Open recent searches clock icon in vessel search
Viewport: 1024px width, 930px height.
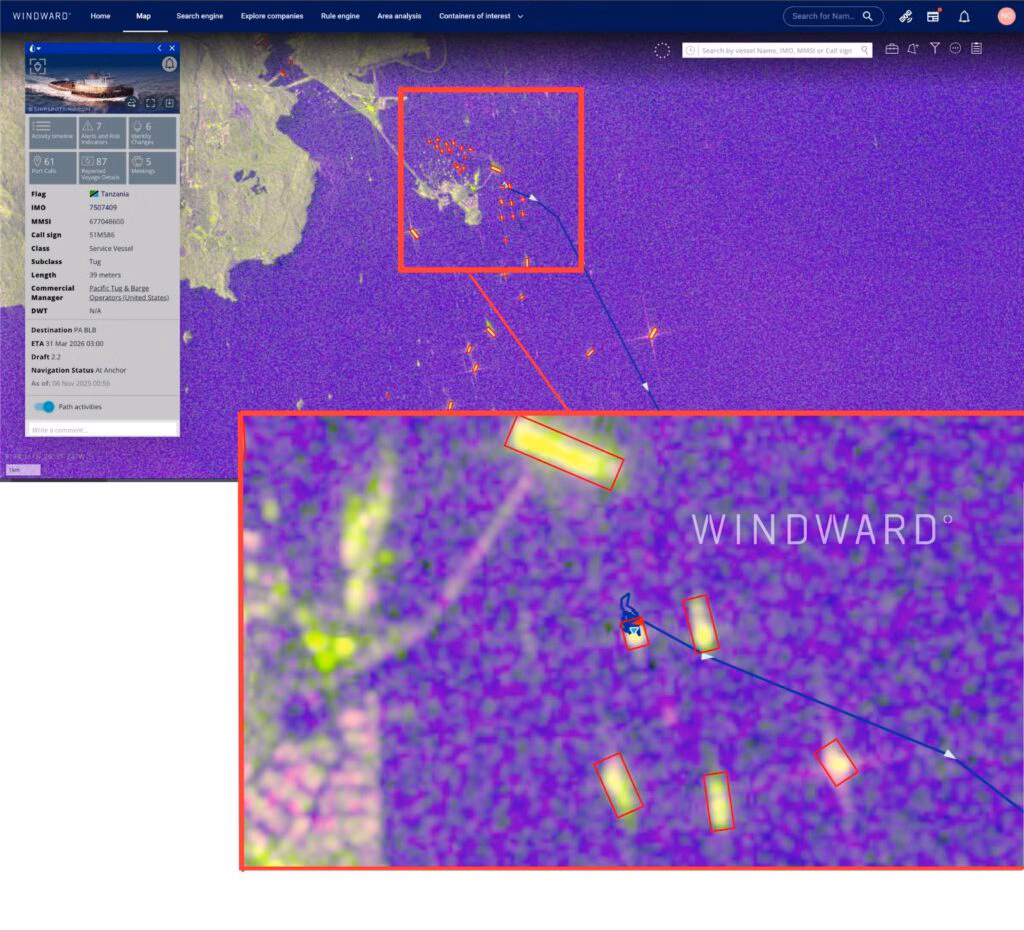[x=690, y=50]
